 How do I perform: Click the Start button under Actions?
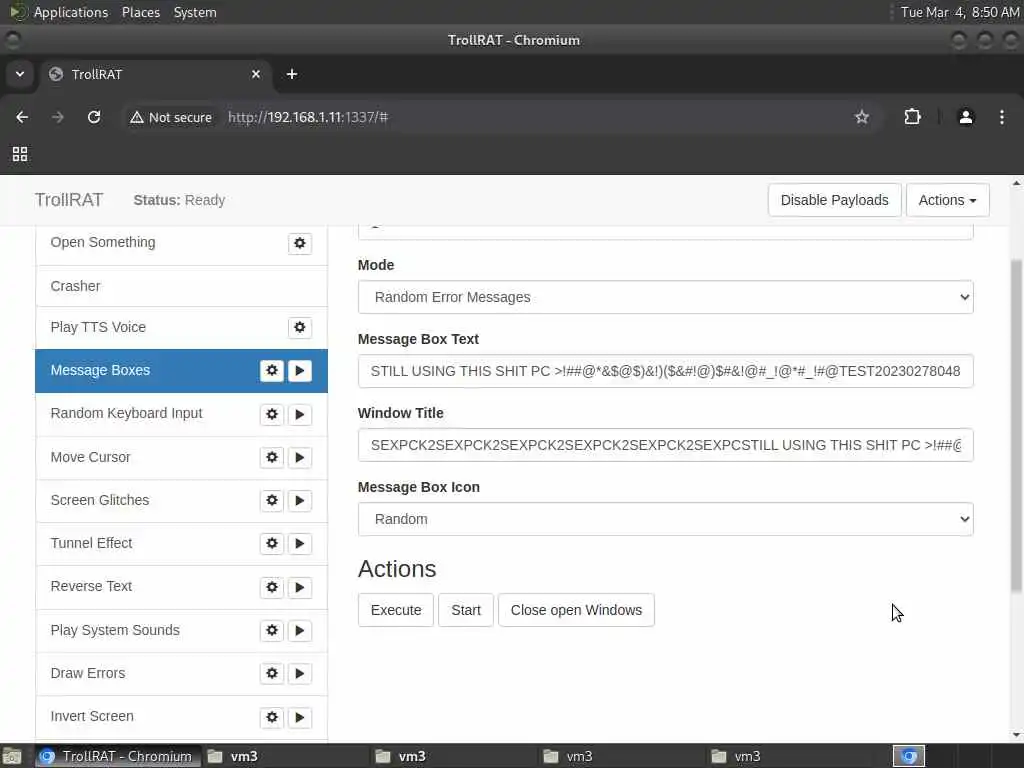(x=466, y=610)
